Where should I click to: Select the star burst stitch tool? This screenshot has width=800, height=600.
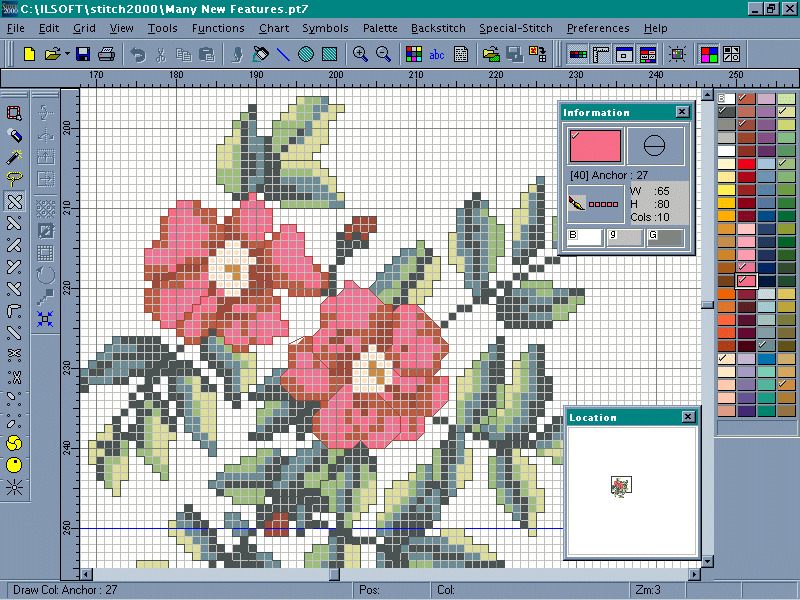(14, 487)
